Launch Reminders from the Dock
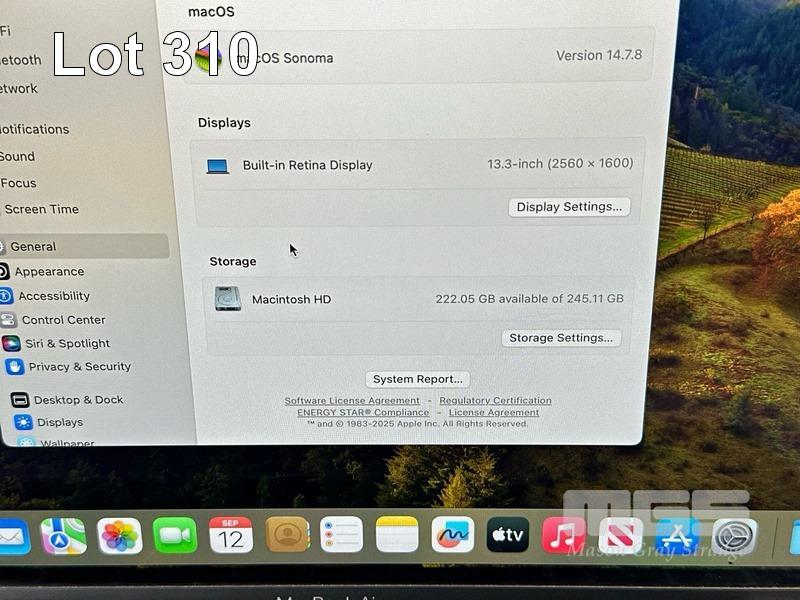 click(x=341, y=536)
